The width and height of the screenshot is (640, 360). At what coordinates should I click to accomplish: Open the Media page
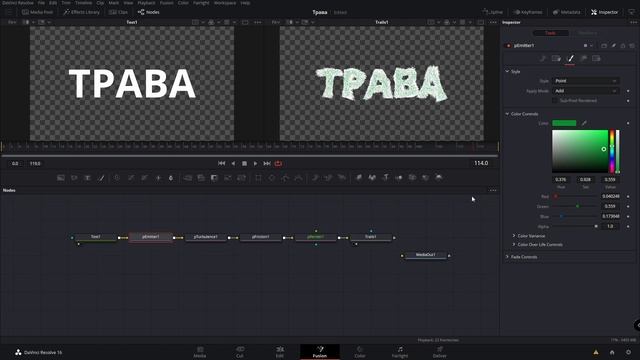[200, 352]
